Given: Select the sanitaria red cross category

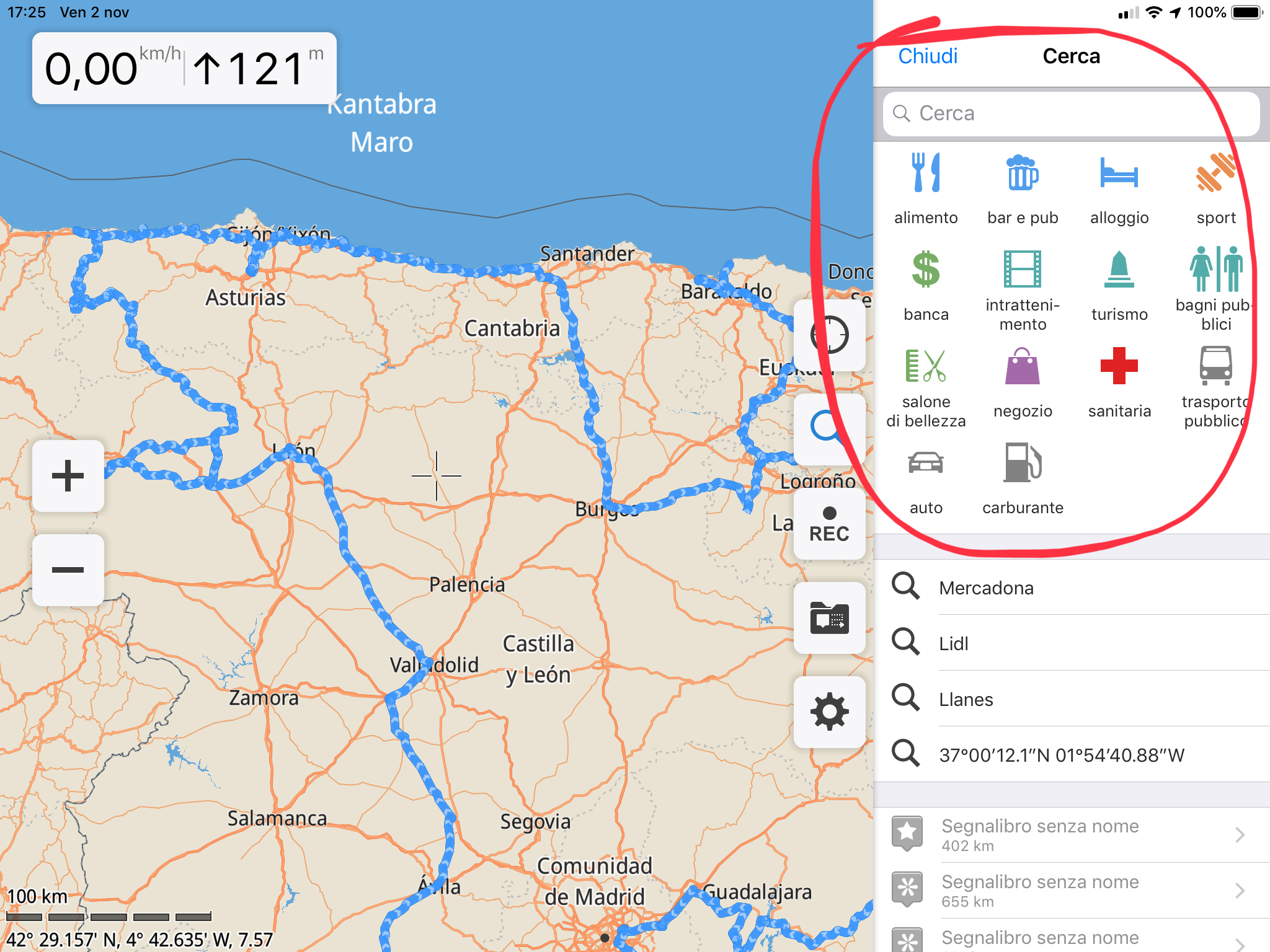Looking at the screenshot, I should tap(1119, 367).
